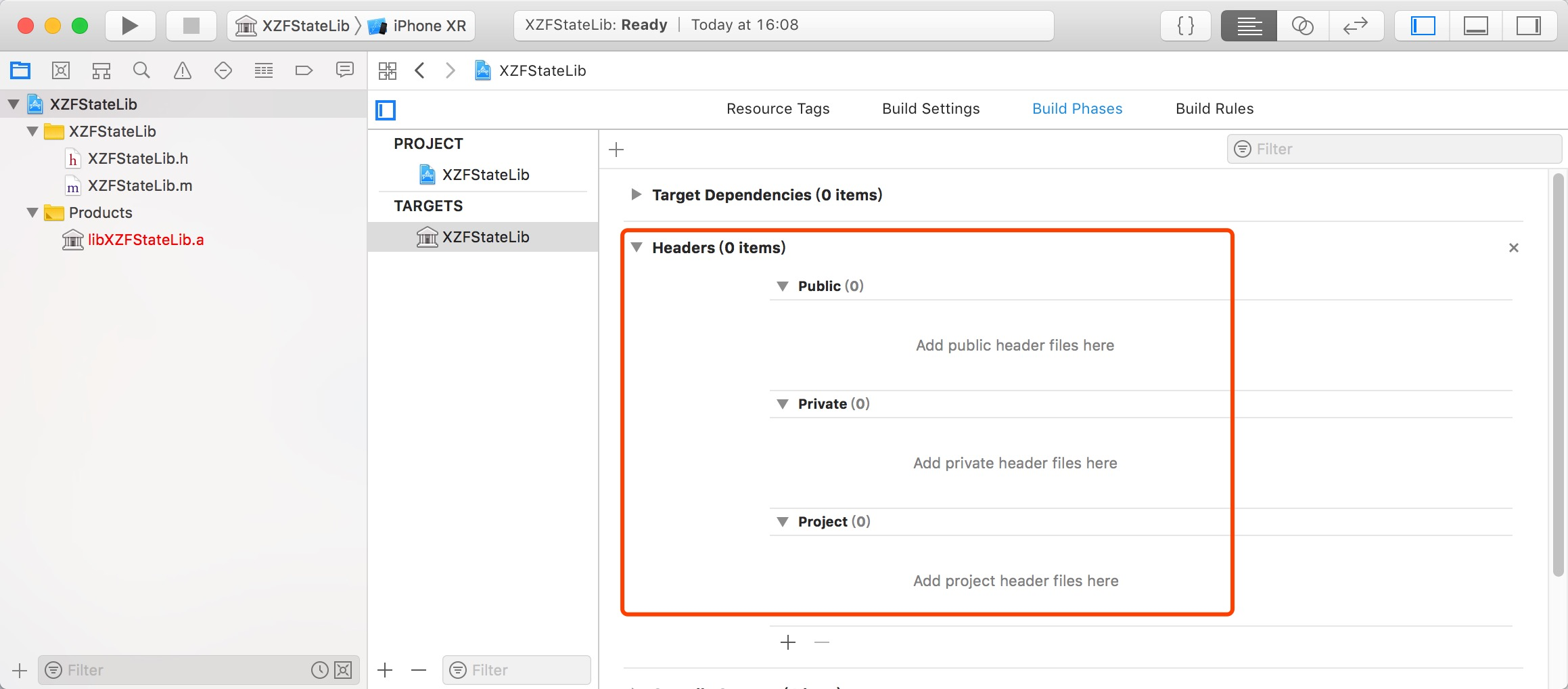Stop the running build with the Stop button
This screenshot has height=689, width=1568.
tap(191, 26)
